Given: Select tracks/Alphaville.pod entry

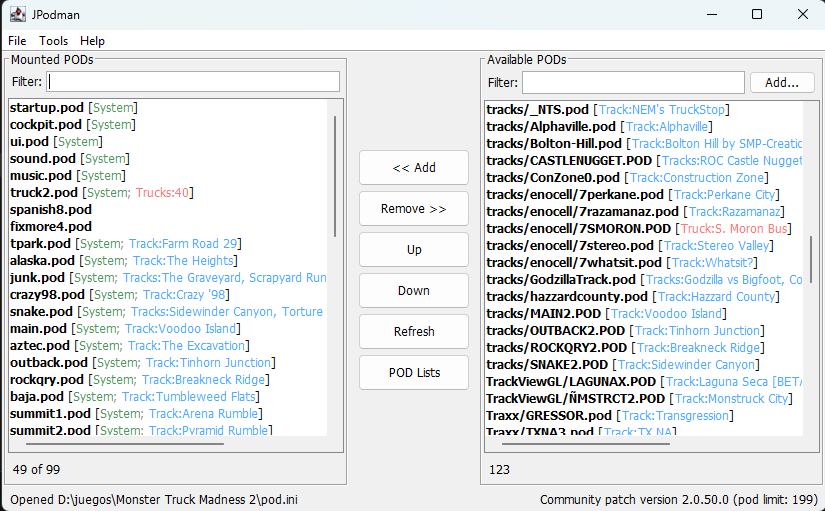Looking at the screenshot, I should point(644,127).
